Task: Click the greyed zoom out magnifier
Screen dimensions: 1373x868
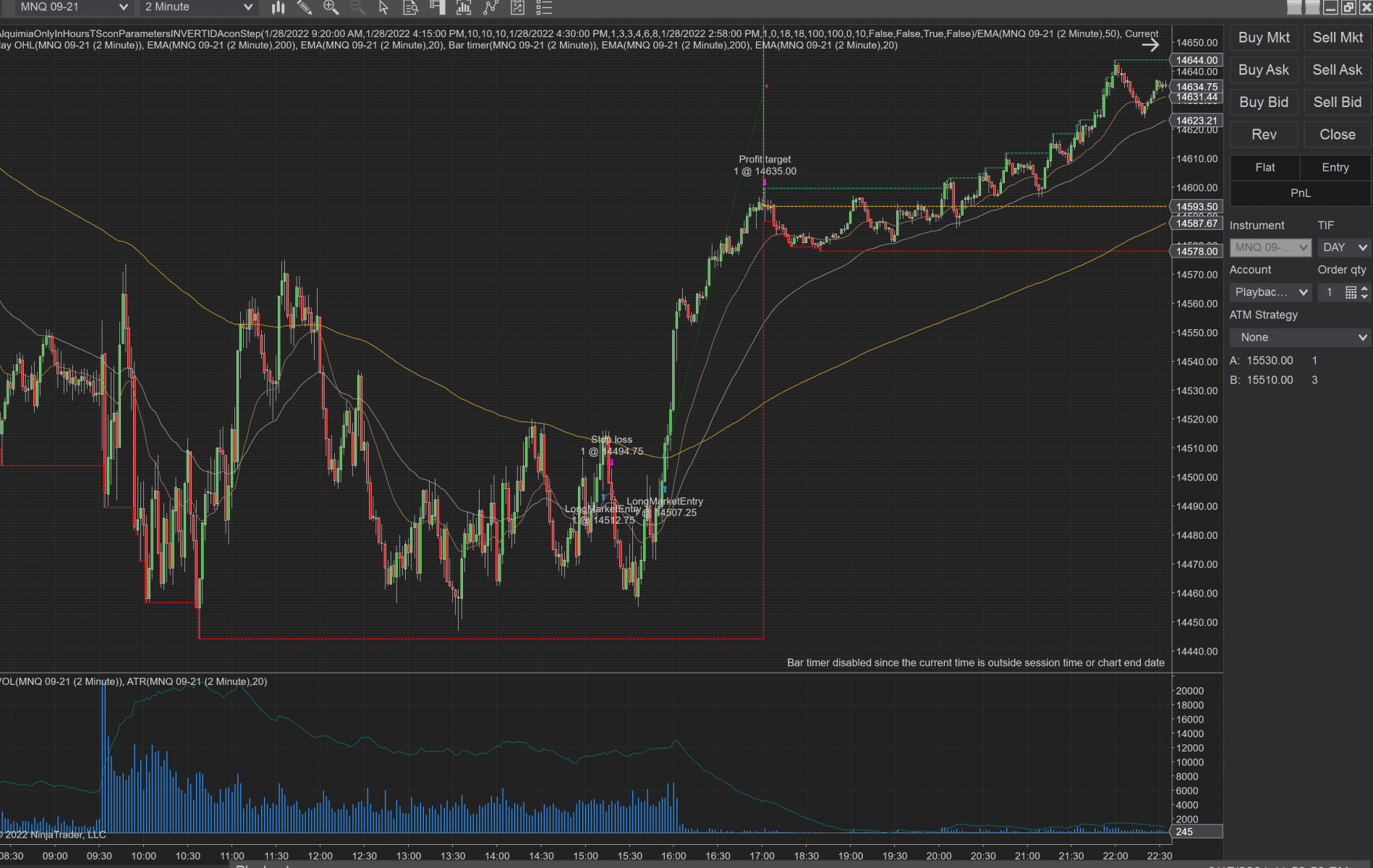Action: 357,7
